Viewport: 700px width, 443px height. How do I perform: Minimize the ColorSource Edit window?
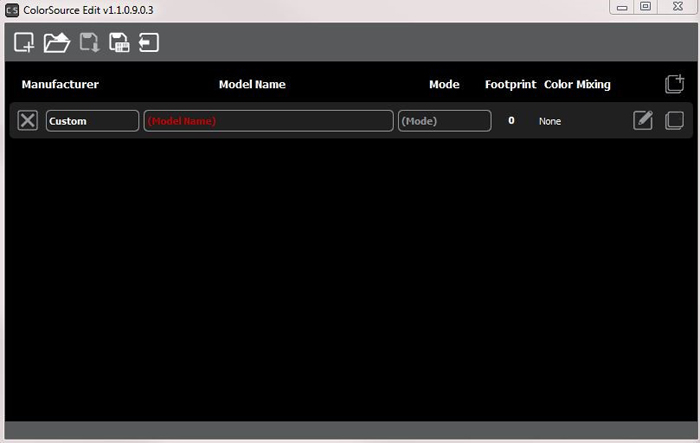click(622, 7)
